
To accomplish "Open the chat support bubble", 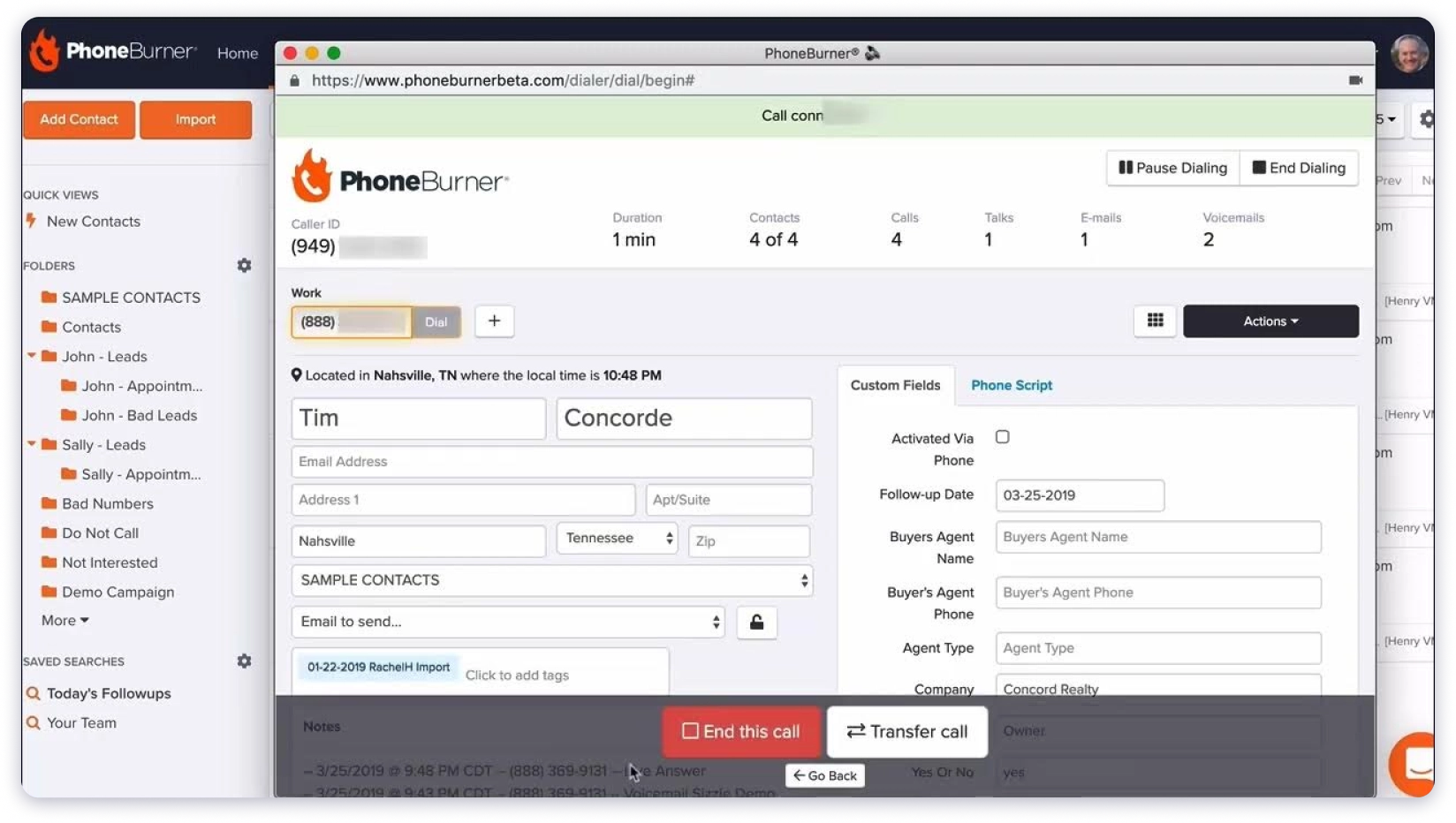I will tap(1414, 764).
